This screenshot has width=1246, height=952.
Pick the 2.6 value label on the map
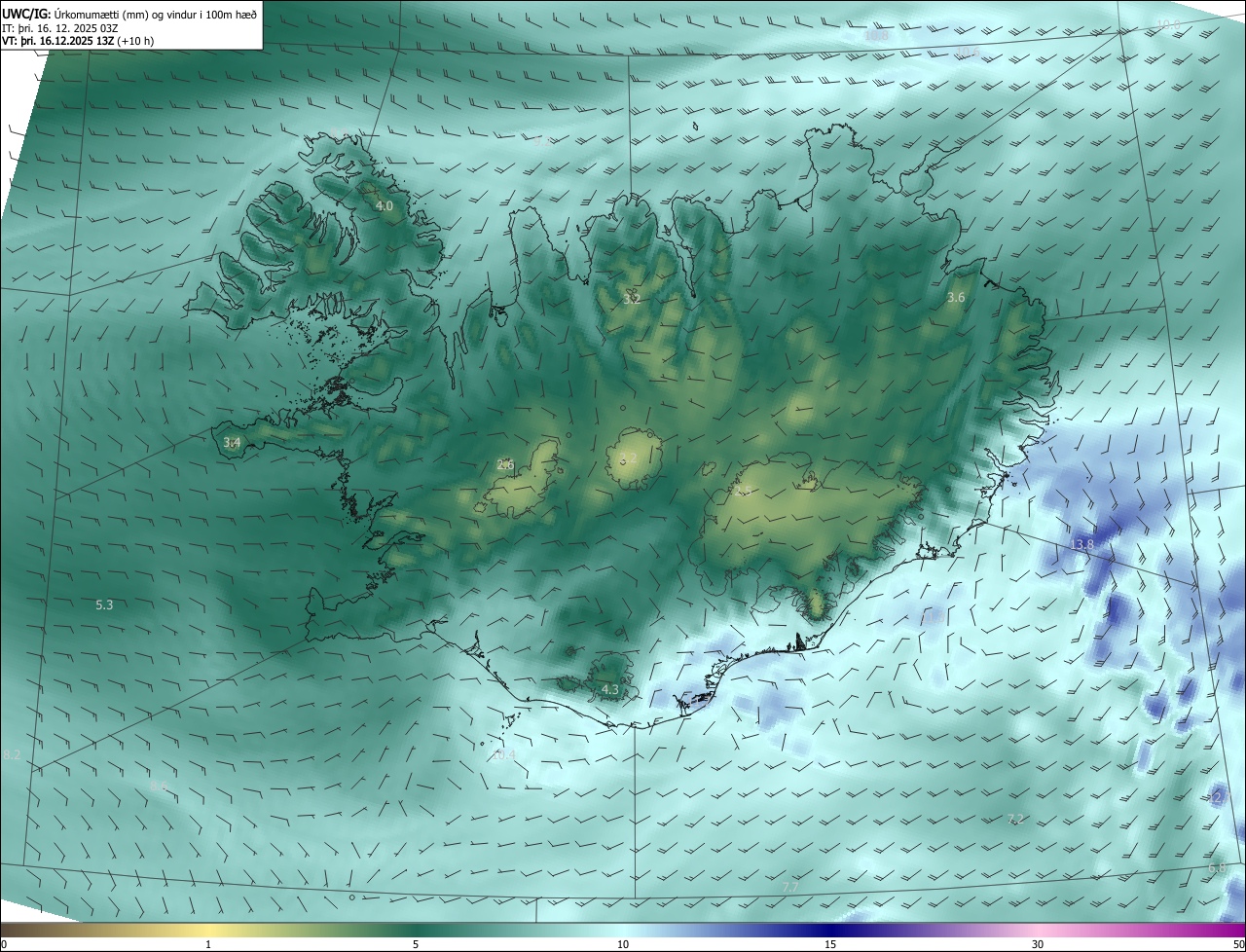(505, 465)
